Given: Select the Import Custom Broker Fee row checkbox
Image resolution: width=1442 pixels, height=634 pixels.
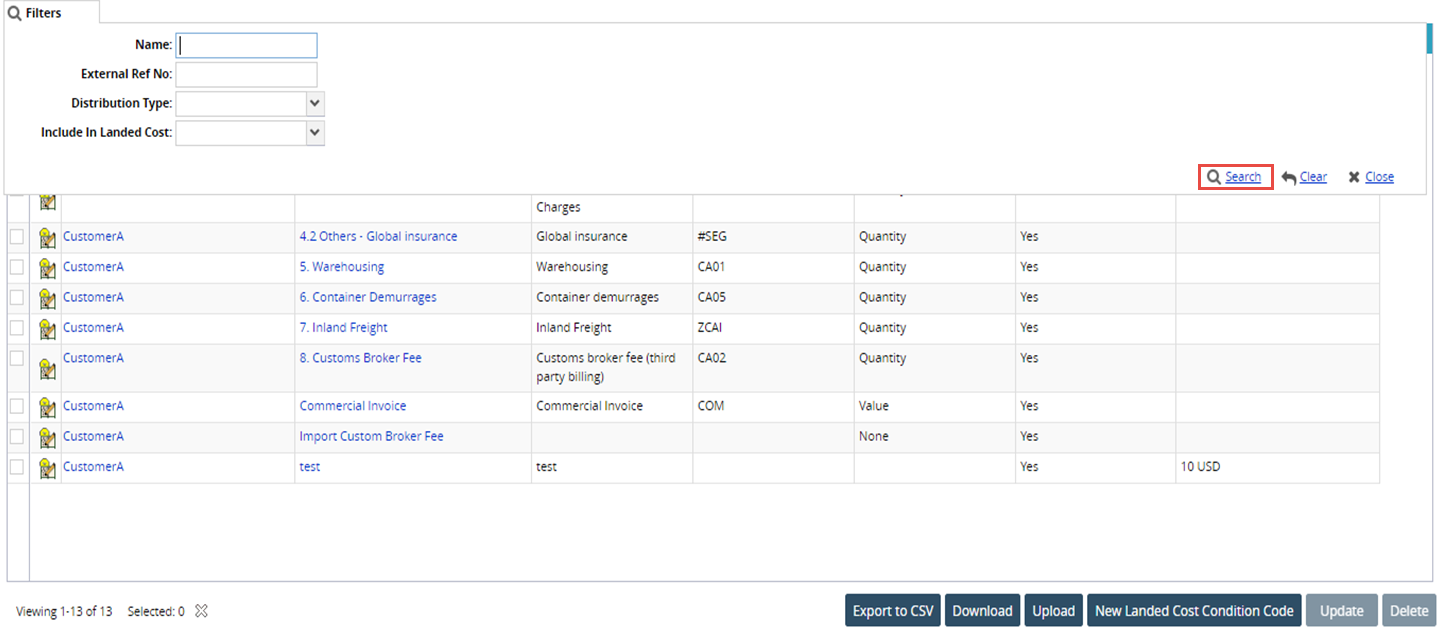Looking at the screenshot, I should point(17,436).
